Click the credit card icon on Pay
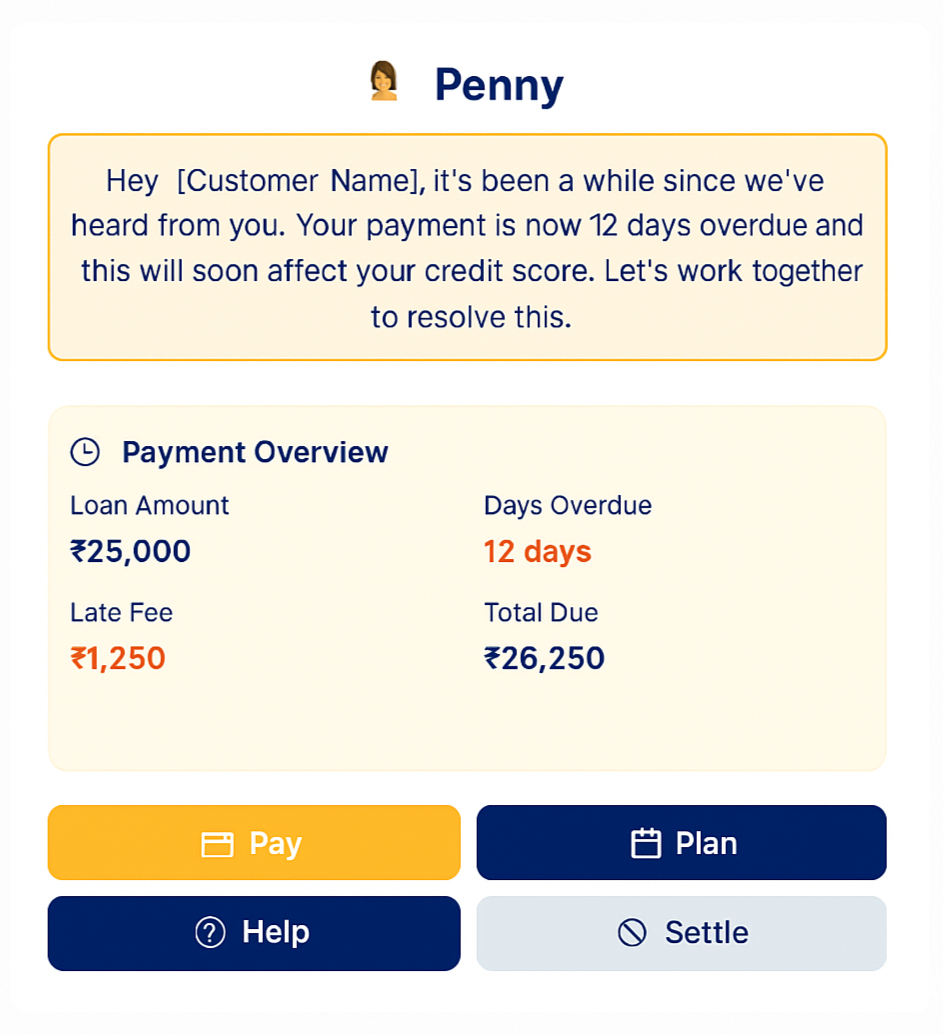 pos(217,844)
